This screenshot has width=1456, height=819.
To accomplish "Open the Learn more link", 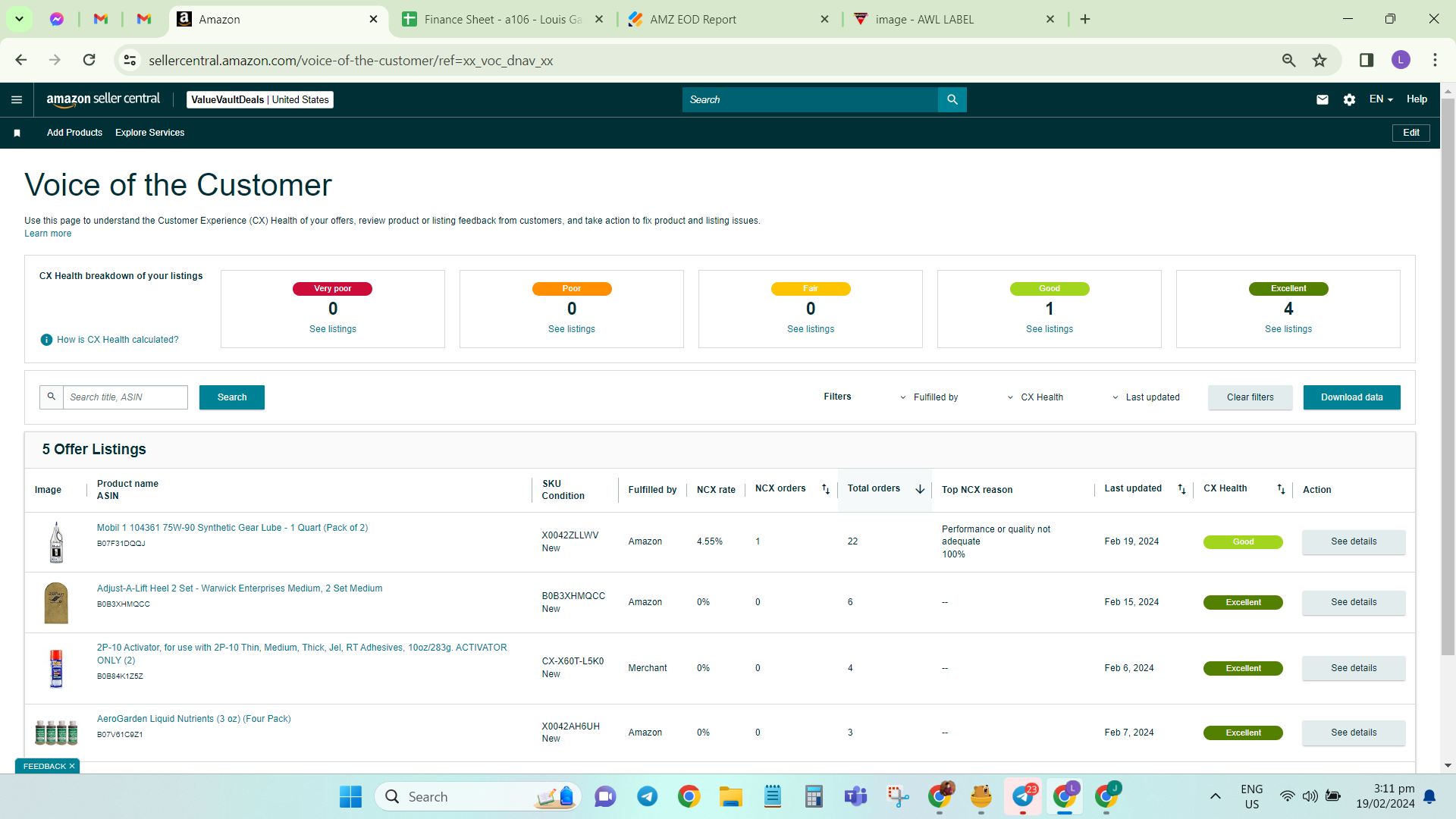I will [48, 234].
